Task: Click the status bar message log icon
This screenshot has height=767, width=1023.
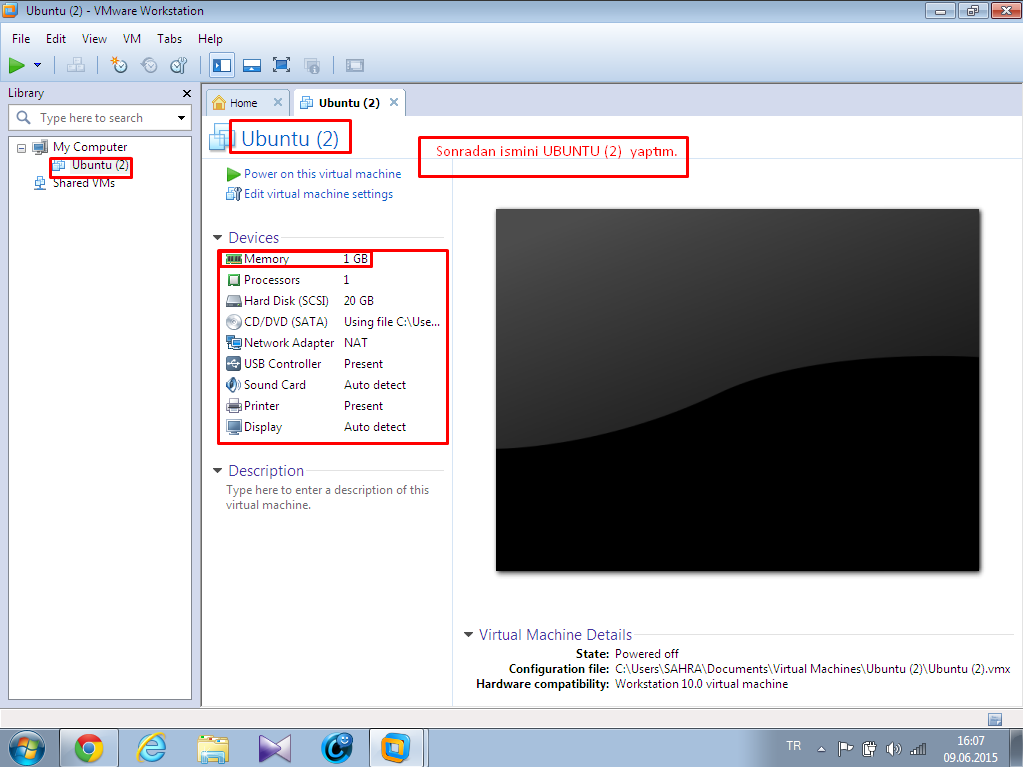Action: tap(995, 719)
